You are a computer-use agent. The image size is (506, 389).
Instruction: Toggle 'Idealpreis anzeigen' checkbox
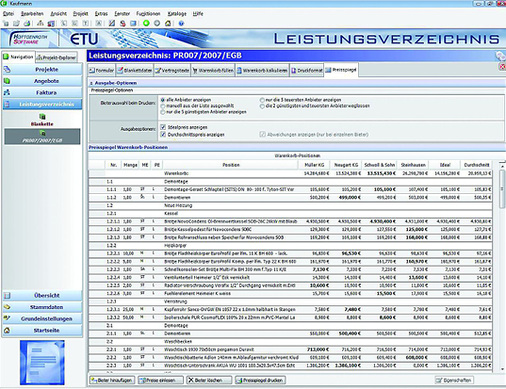163,127
